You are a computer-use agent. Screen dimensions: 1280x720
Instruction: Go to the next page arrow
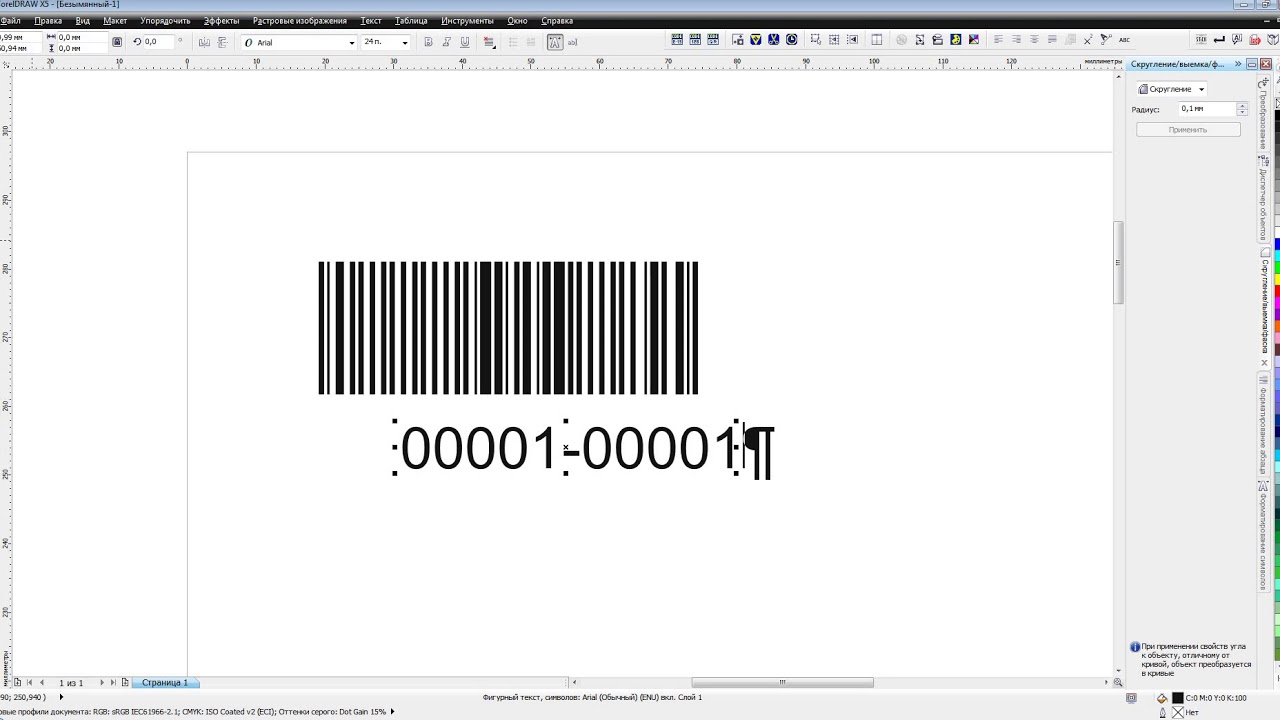click(101, 683)
